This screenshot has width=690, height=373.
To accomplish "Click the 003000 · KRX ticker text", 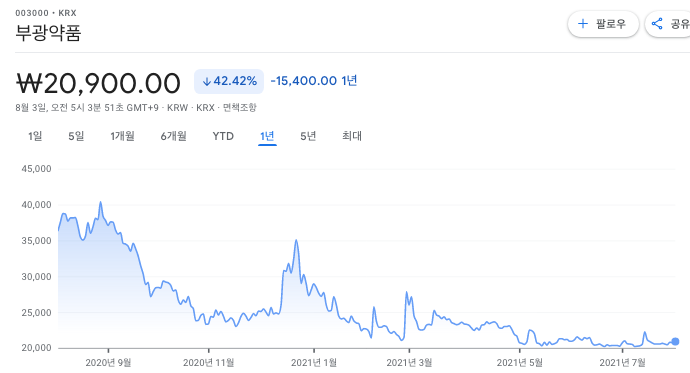I will 46,13.
